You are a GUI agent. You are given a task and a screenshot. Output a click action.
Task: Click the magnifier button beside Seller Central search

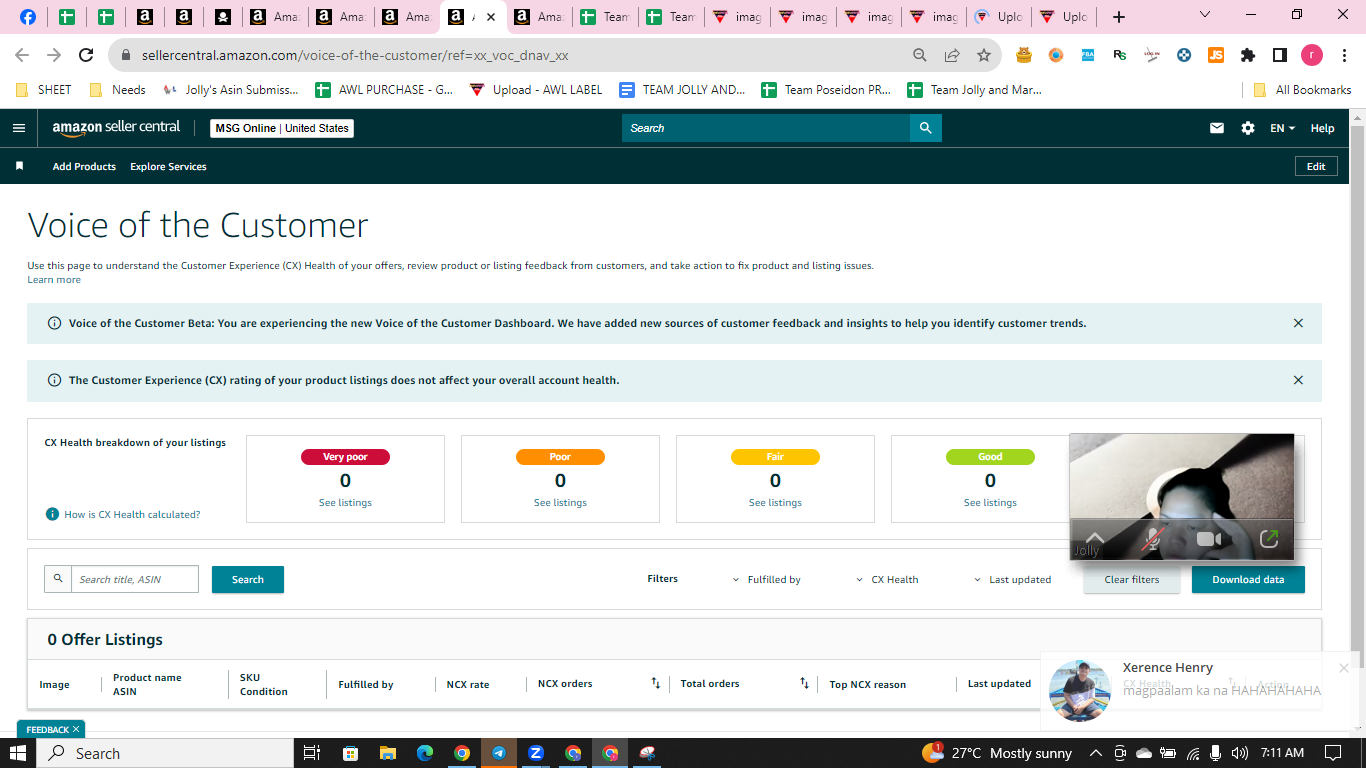925,128
